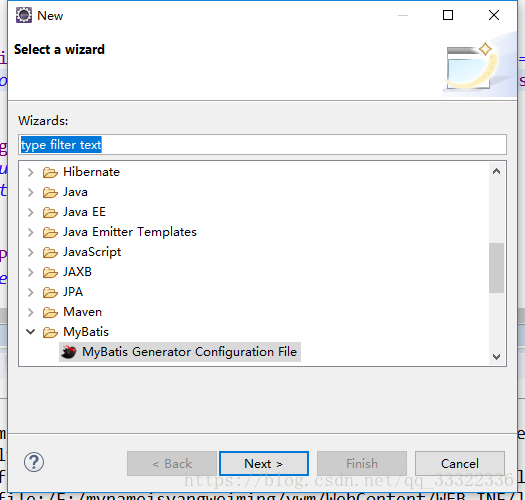Expand the Java category
The image size is (525, 500).
[30, 192]
